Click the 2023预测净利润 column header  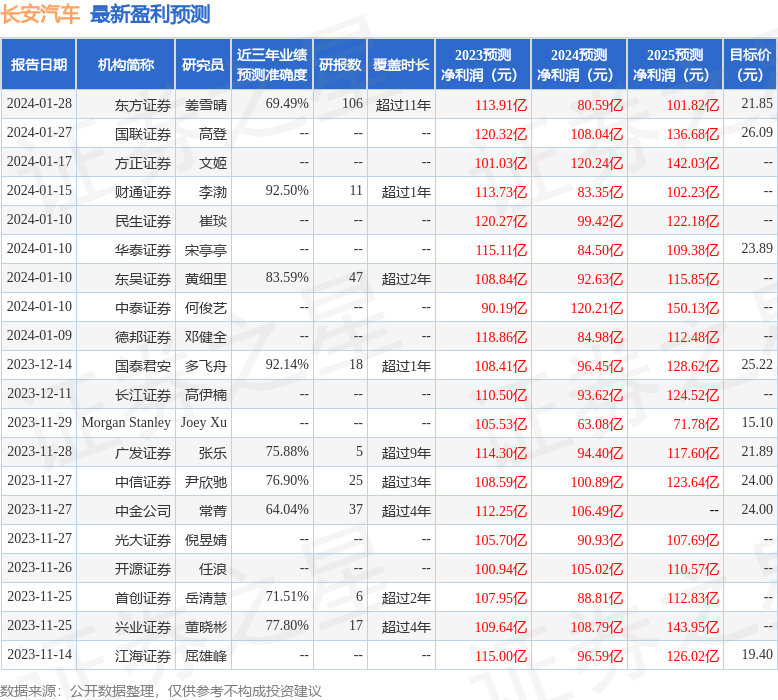click(x=483, y=64)
